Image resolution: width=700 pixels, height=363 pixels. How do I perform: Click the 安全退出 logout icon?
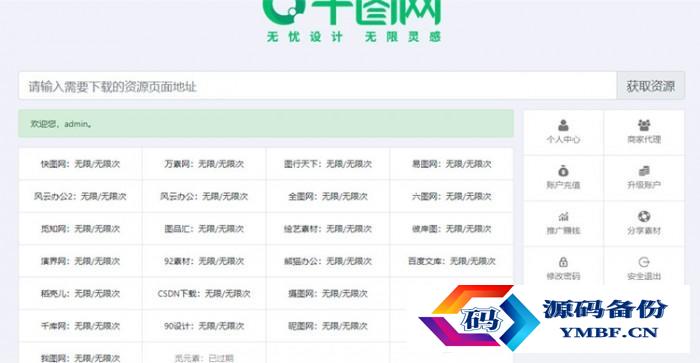(643, 262)
